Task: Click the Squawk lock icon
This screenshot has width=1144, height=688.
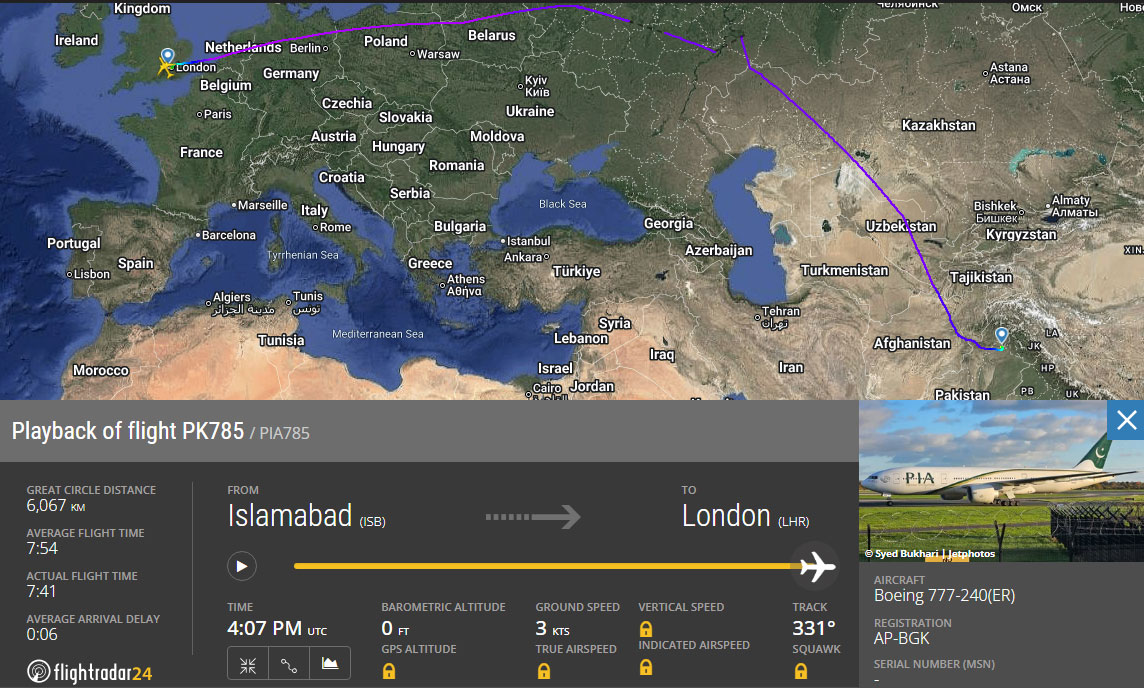Action: [x=800, y=670]
